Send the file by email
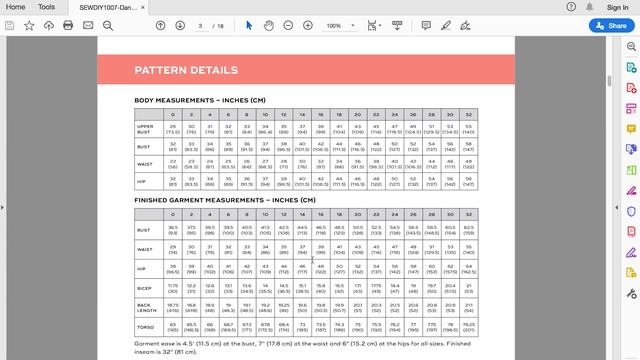This screenshot has height=360, width=640. 88,26
